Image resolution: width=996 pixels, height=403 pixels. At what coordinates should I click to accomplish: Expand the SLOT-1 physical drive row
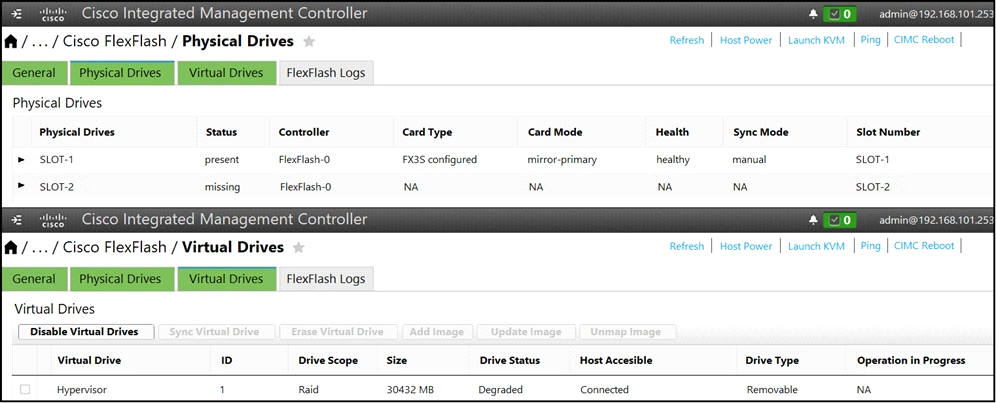pos(22,160)
